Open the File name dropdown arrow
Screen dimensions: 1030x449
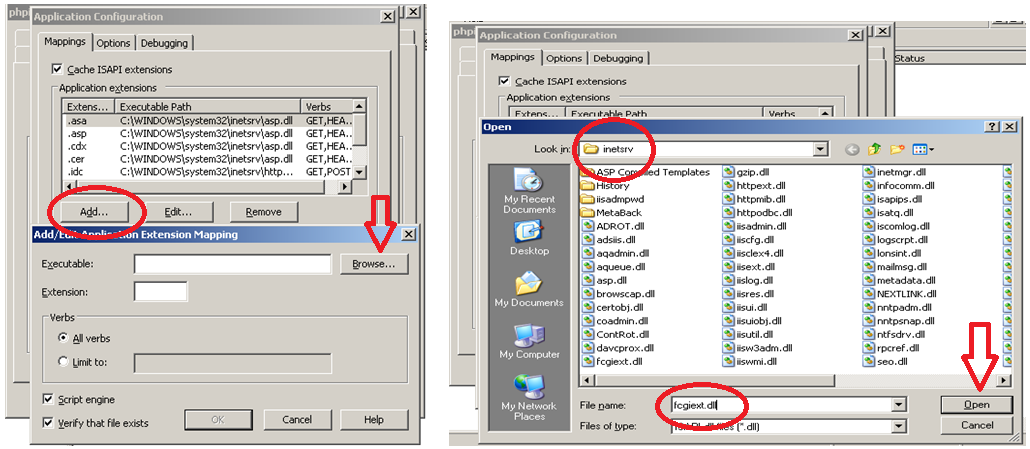898,405
